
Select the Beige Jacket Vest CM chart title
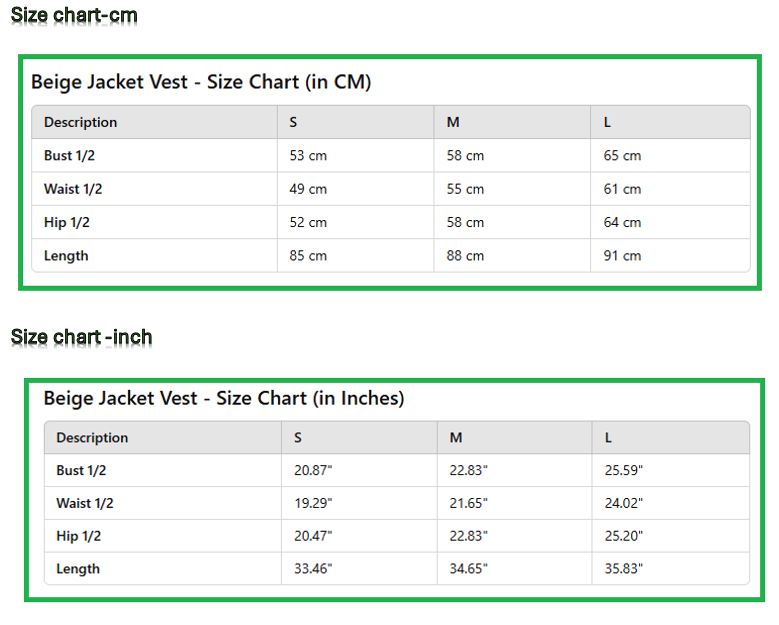[x=201, y=82]
